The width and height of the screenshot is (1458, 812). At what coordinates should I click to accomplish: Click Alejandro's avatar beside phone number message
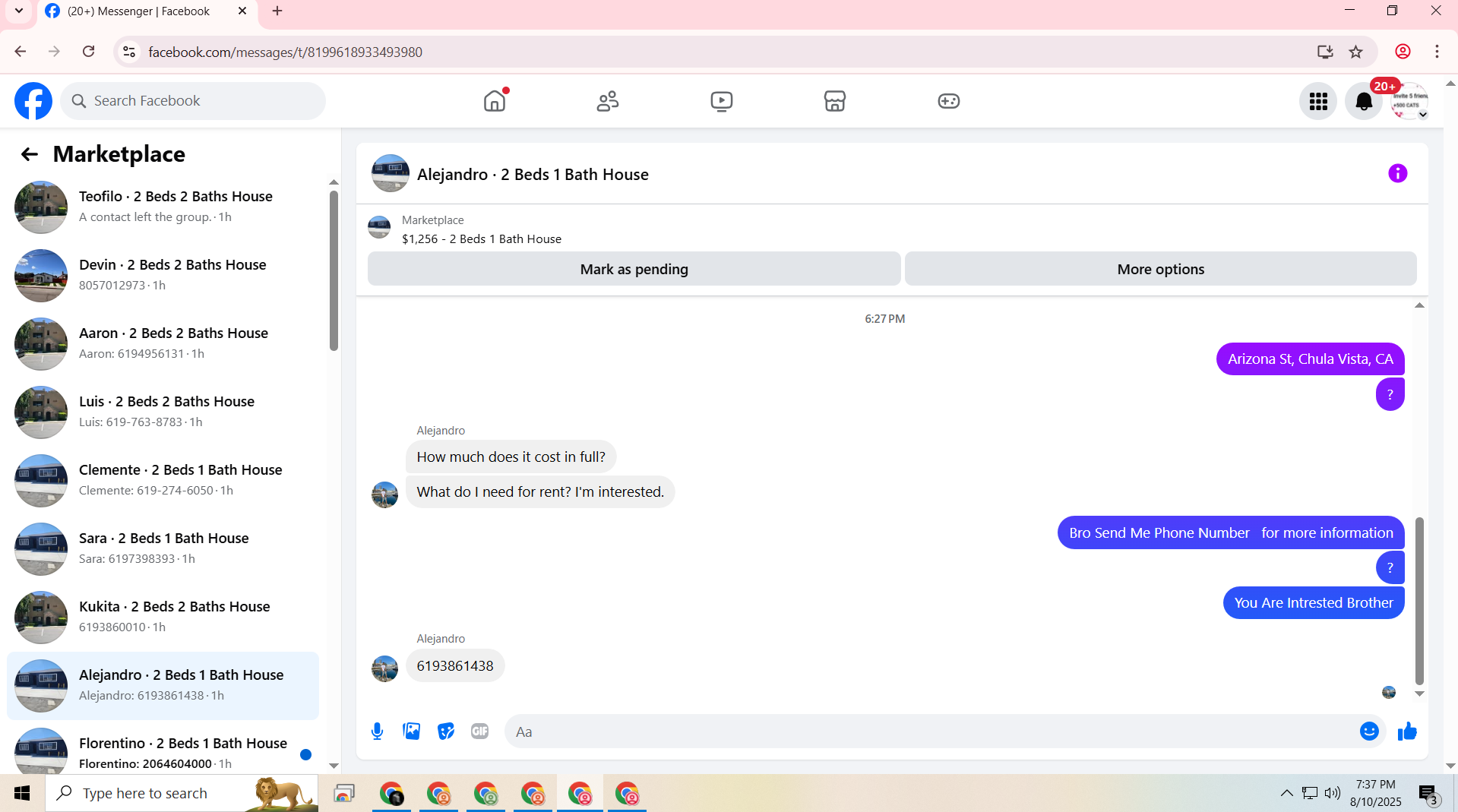coord(384,669)
